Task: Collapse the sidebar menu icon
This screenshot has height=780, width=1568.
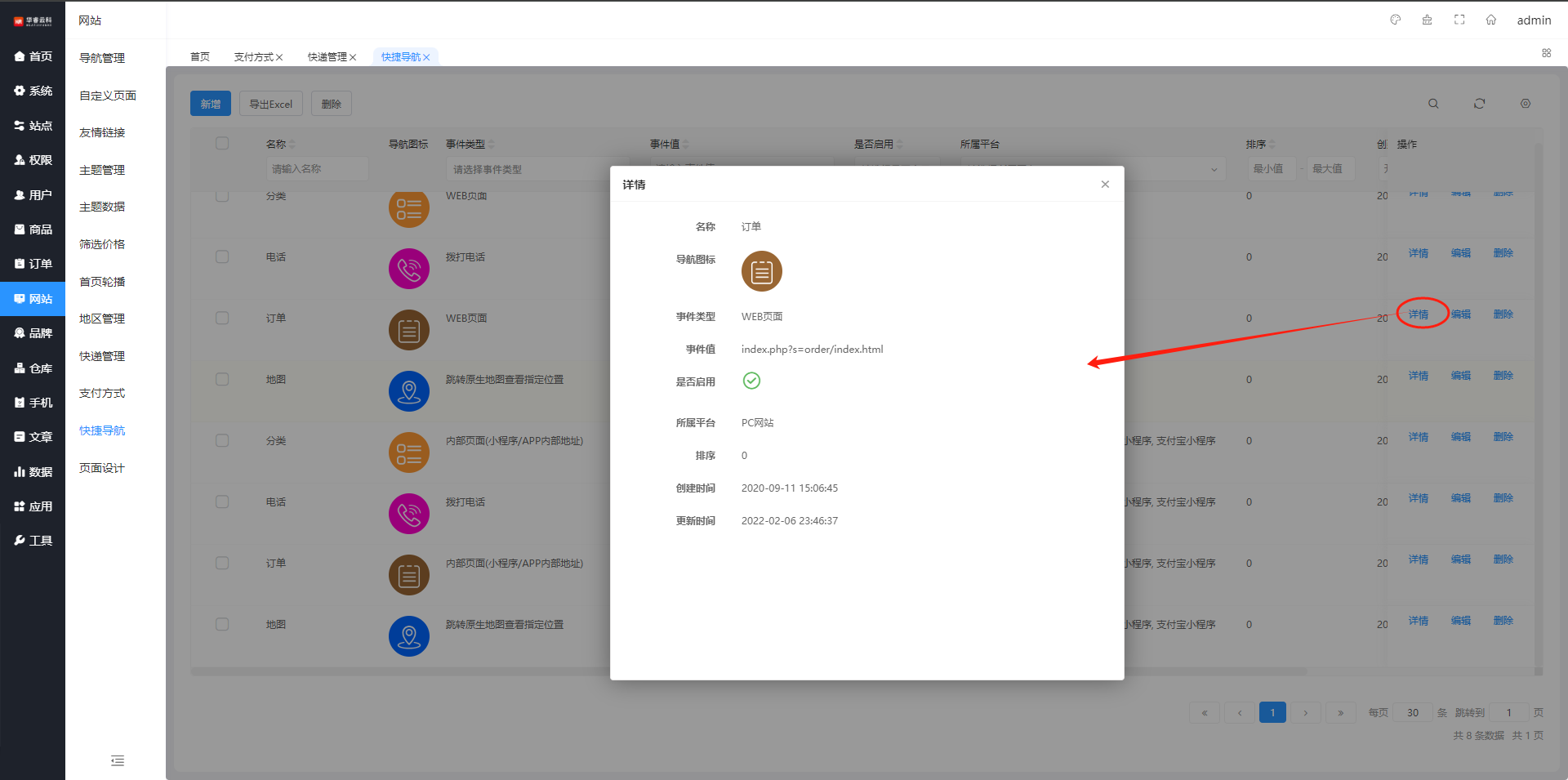Action: 118,760
